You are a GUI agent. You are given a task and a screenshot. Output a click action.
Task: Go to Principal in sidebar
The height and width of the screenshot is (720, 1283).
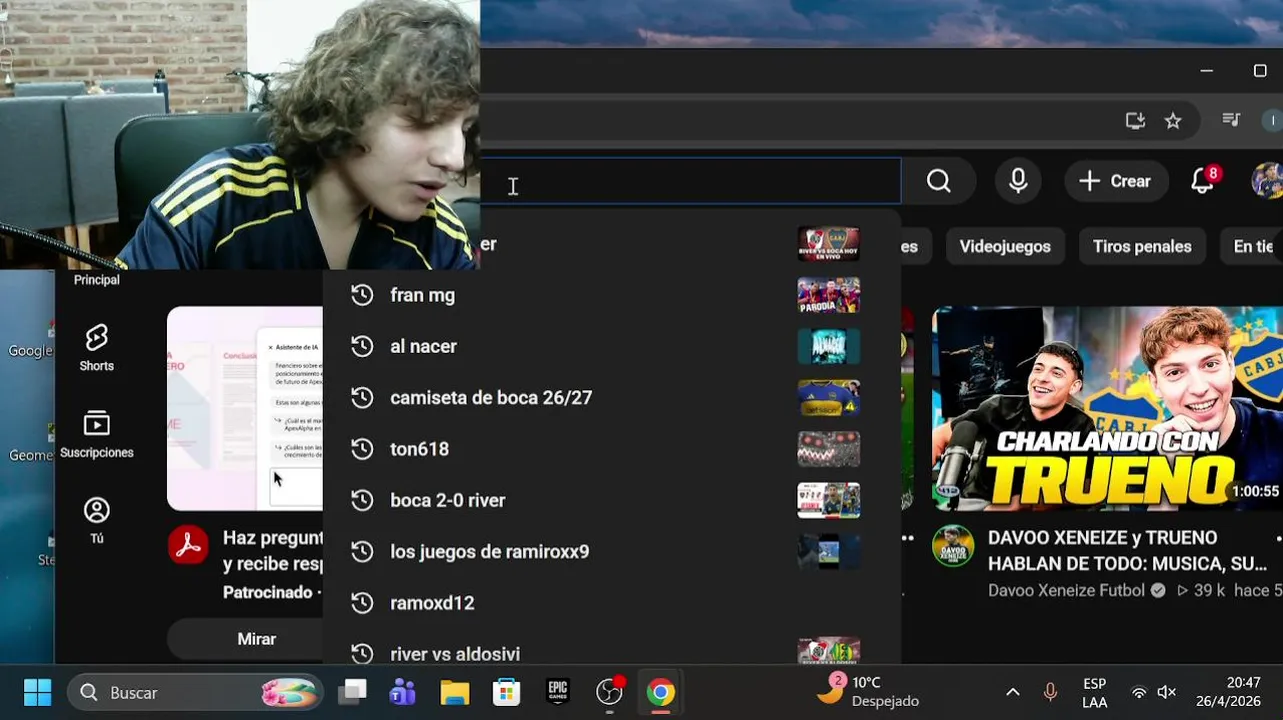click(96, 280)
